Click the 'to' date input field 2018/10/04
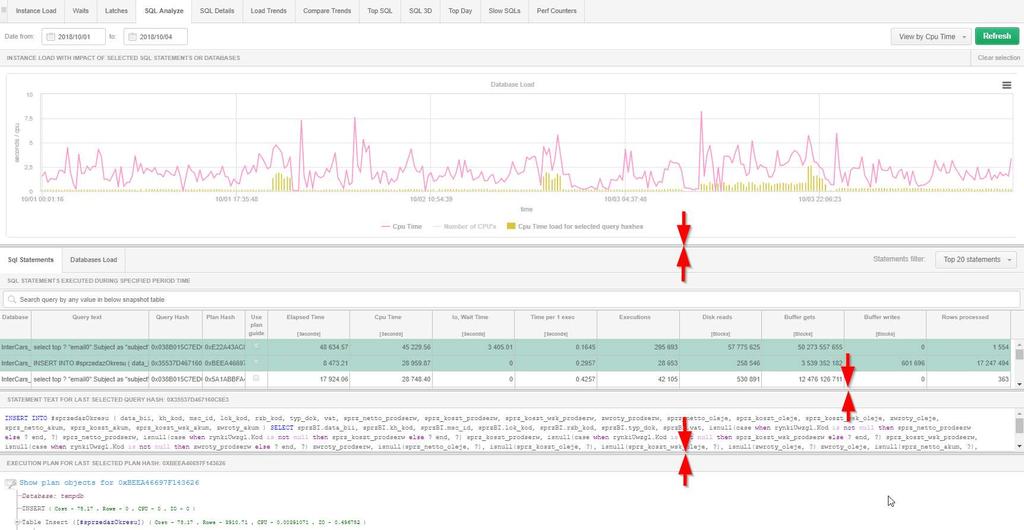The image size is (1024, 530). [x=155, y=37]
